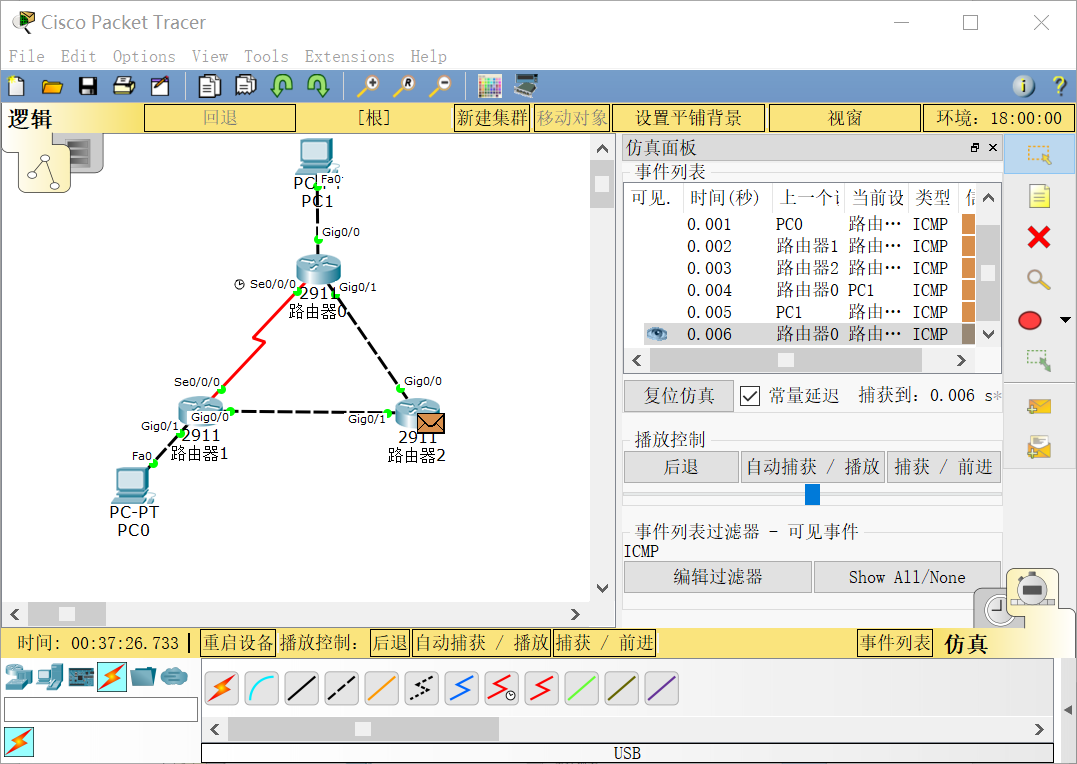Viewport: 1077px width, 764px height.
Task: Open a file with the folder icon
Action: 52,87
